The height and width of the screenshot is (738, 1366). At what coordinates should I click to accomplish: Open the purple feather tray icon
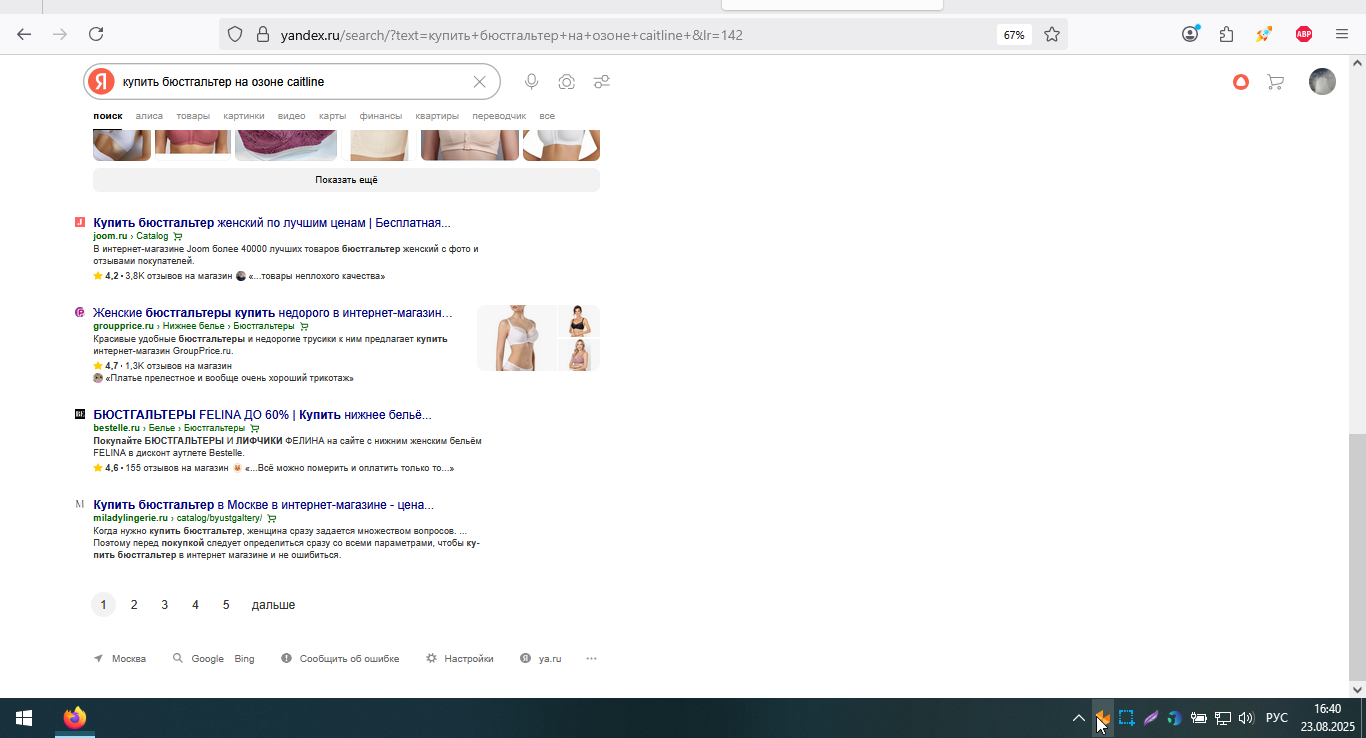1151,718
